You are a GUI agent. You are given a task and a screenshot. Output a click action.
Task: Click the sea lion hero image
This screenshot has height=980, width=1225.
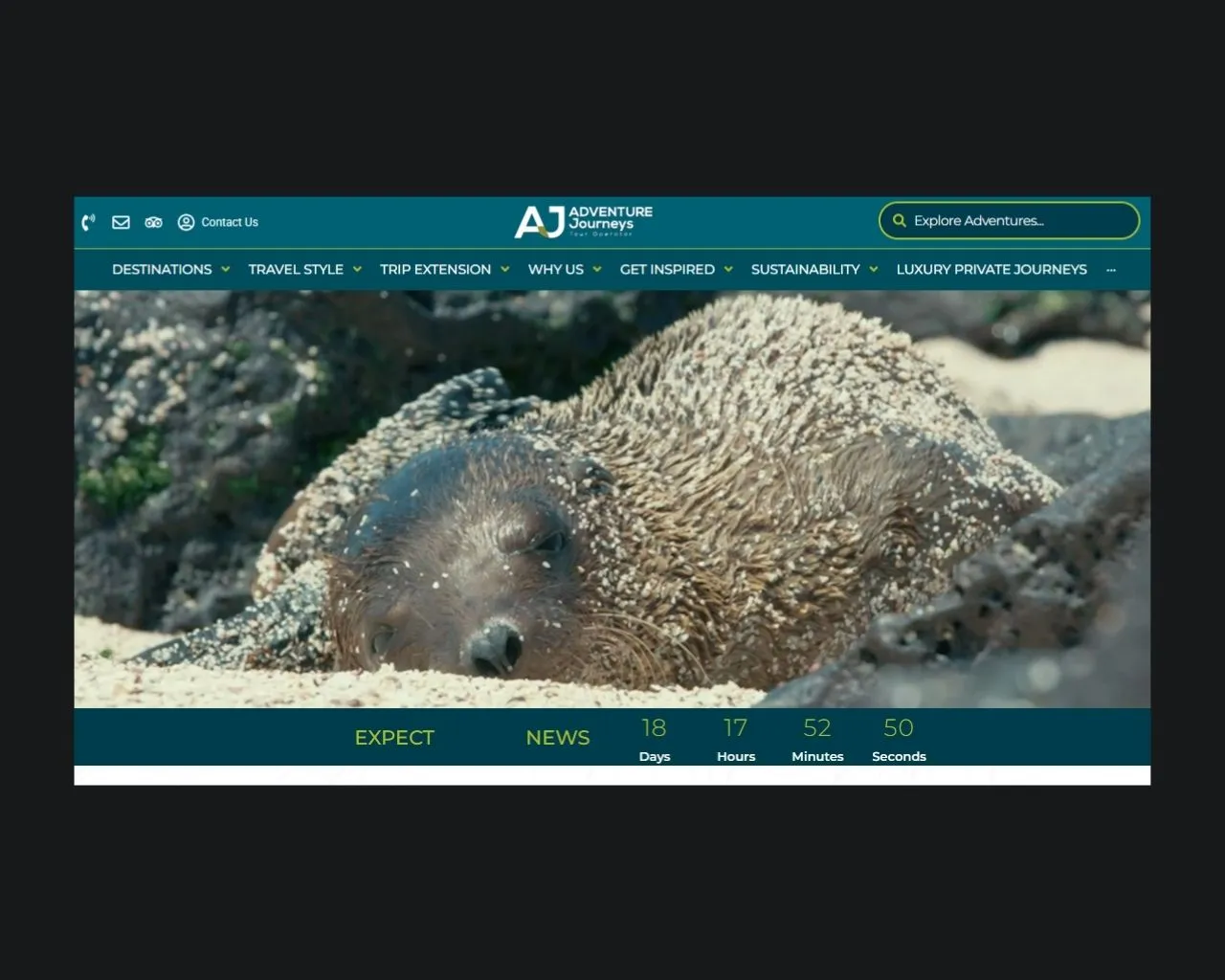(x=612, y=498)
